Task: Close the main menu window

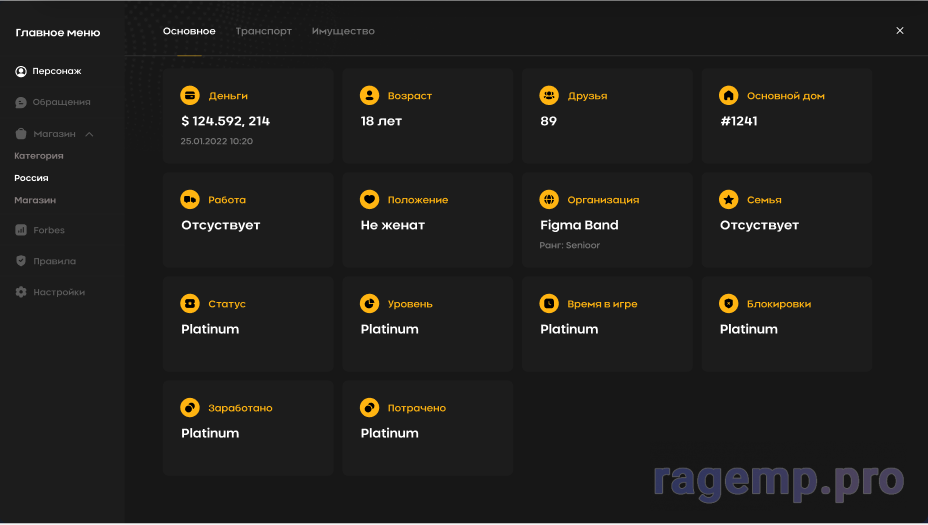Action: (x=900, y=31)
